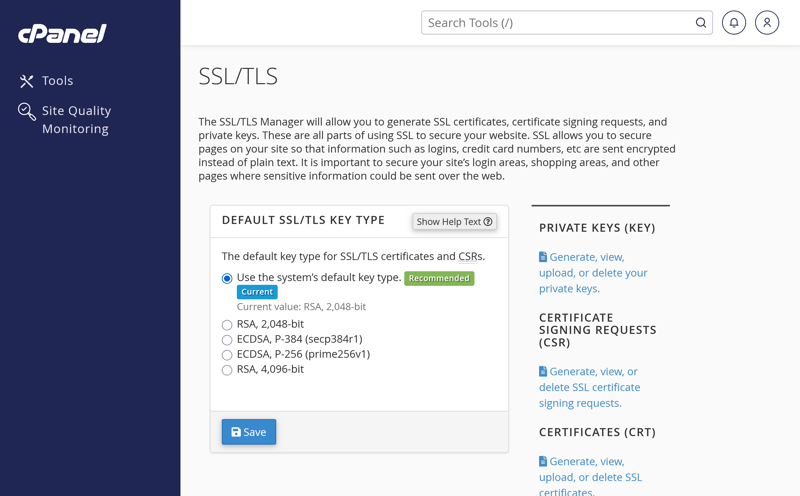This screenshot has width=800, height=496.
Task: Select ECDSA, P-256 (prime256v1) option
Action: [x=227, y=355]
